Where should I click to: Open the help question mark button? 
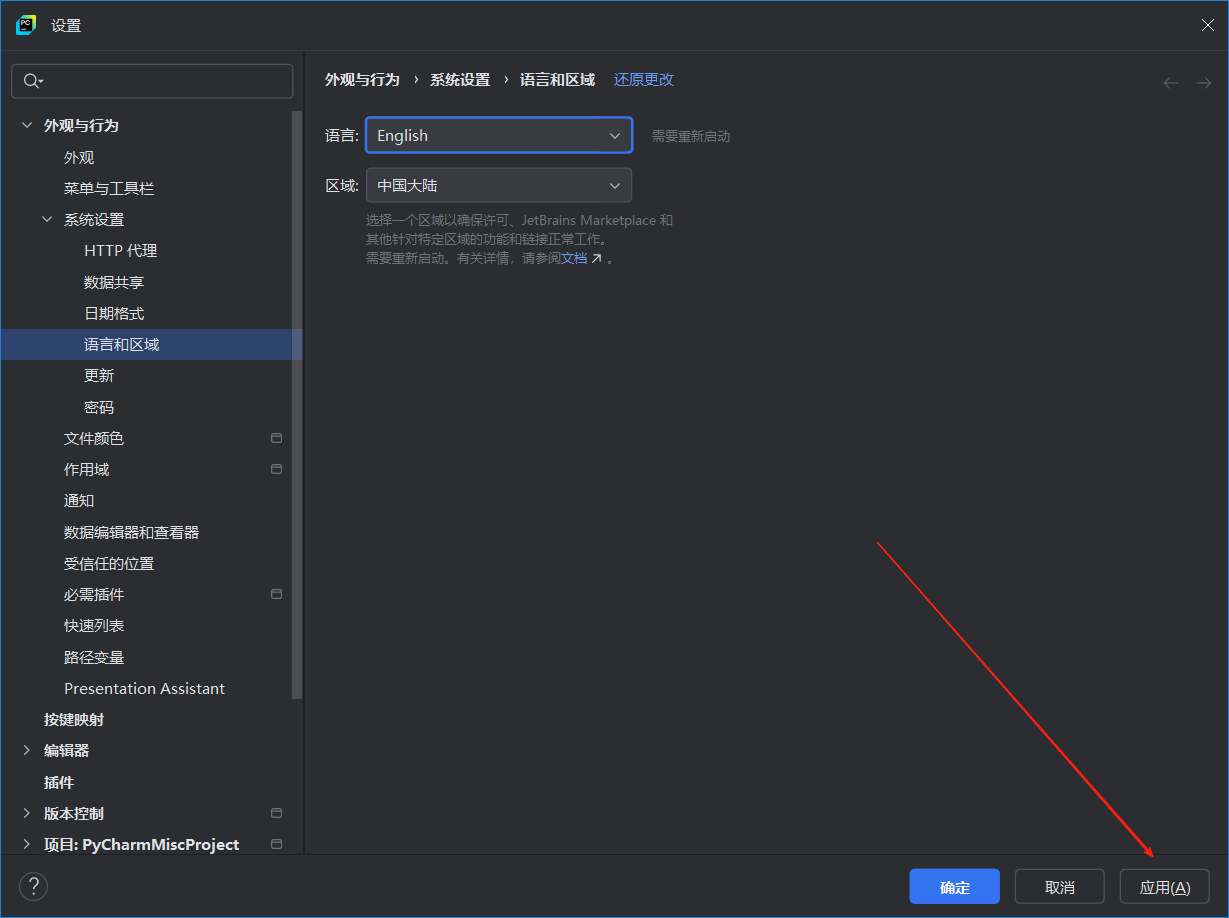[33, 886]
